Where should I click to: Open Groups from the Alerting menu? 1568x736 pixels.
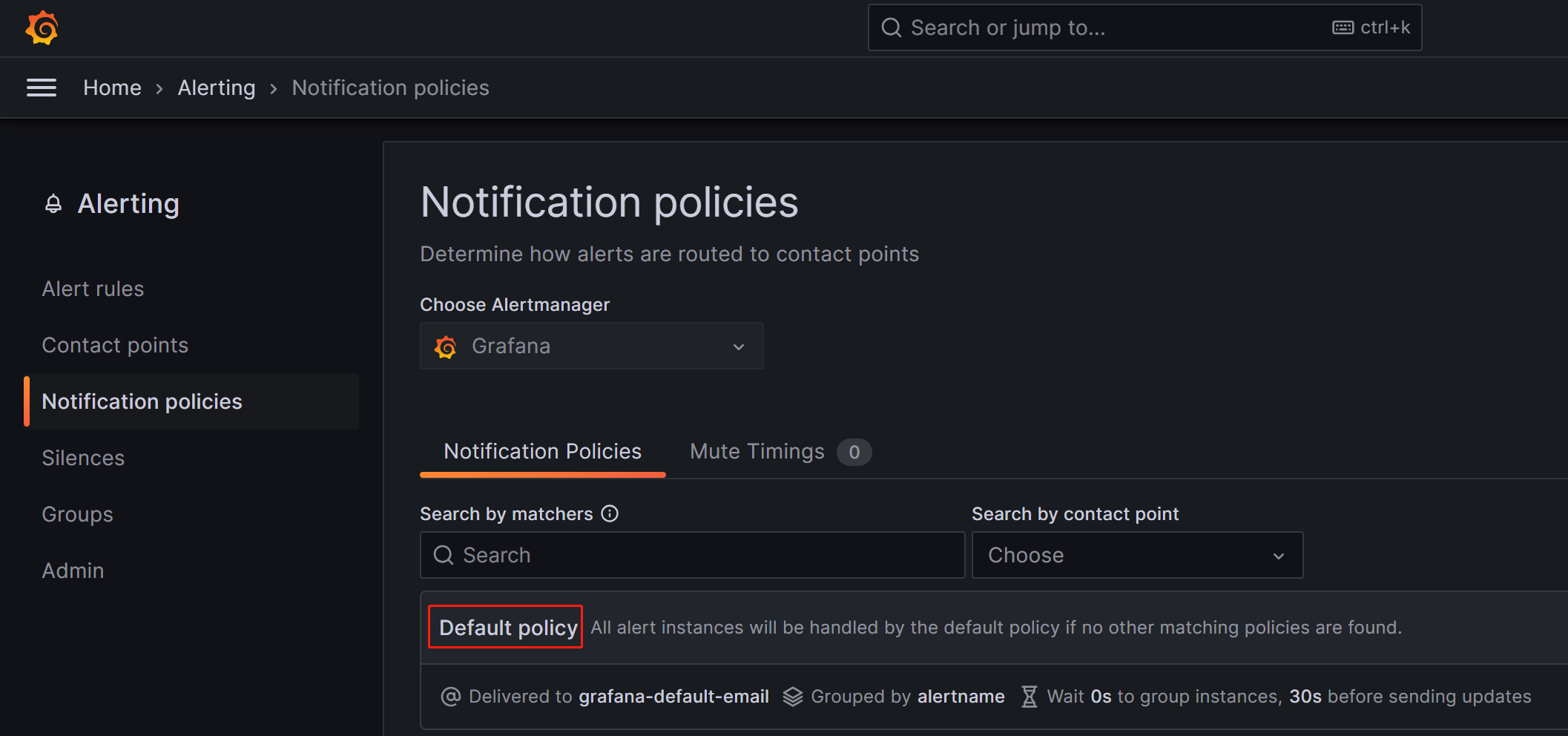(x=77, y=514)
